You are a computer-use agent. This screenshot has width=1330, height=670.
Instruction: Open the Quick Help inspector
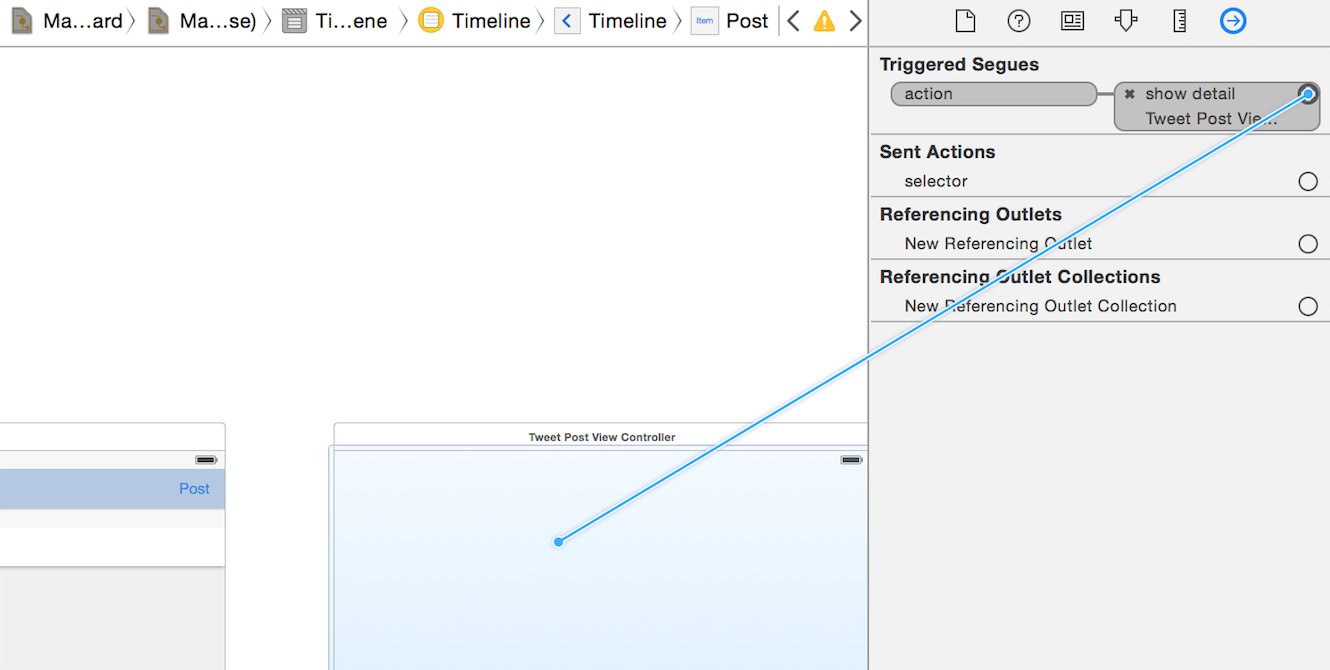[1019, 20]
